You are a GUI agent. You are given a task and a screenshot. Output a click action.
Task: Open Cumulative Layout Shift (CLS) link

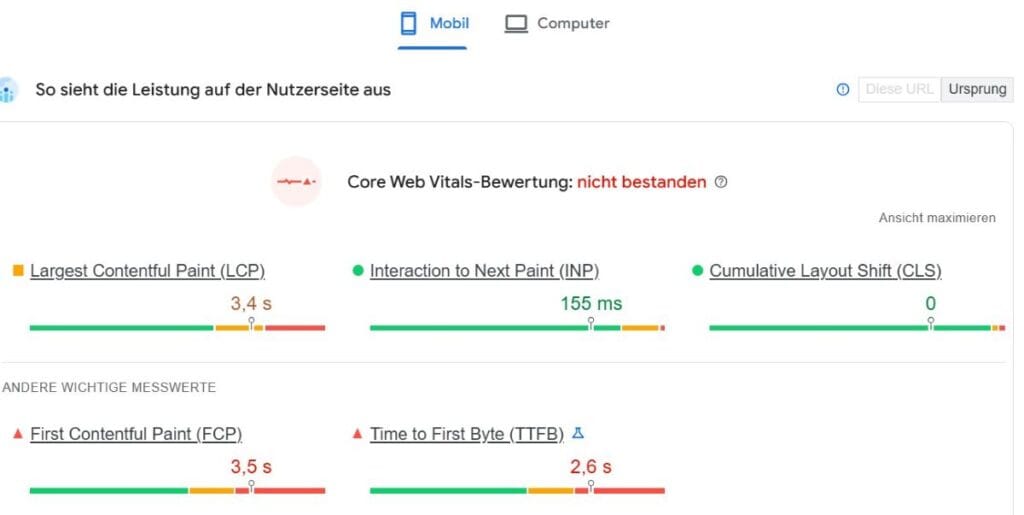tap(825, 271)
